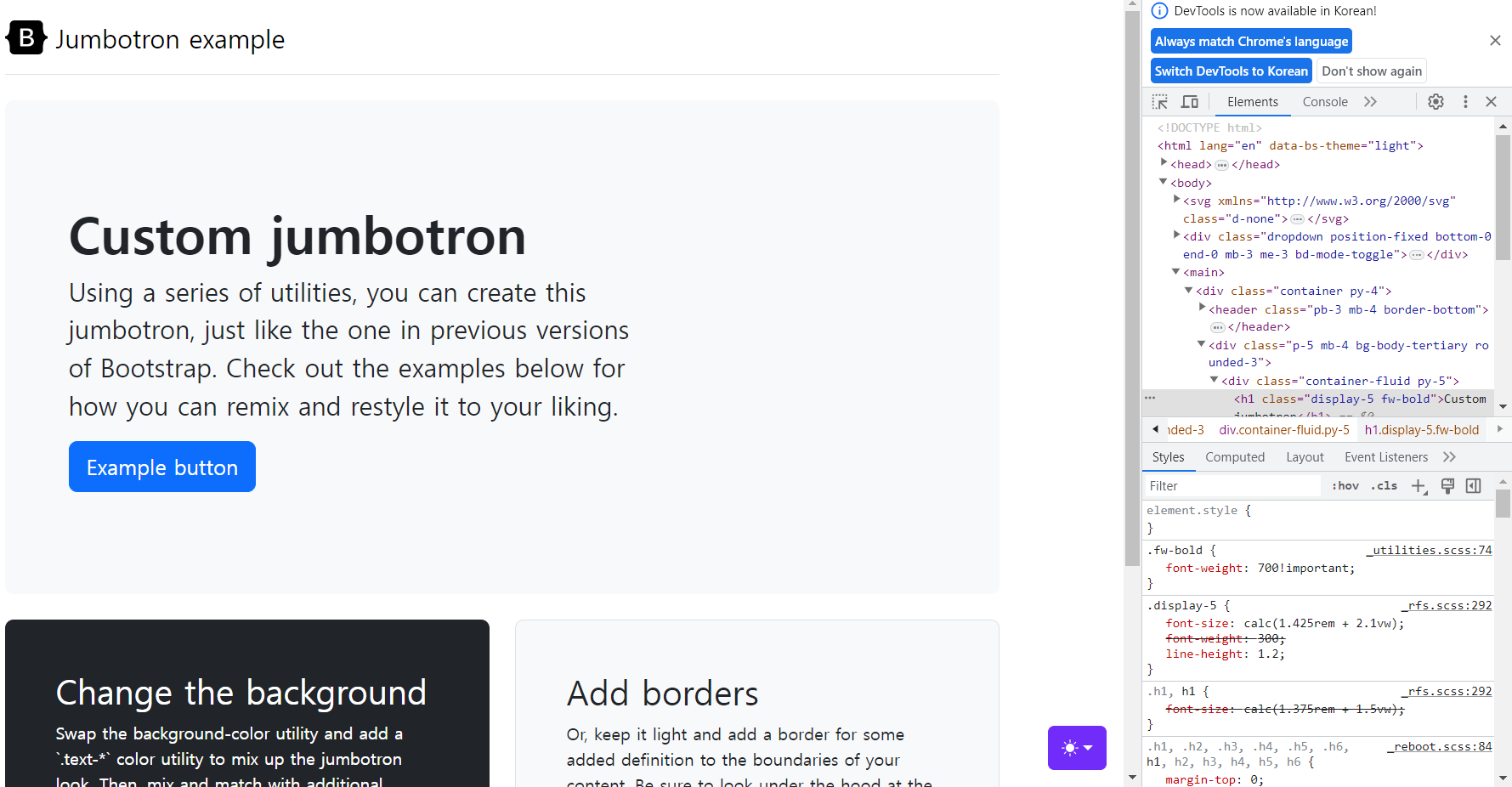Screen dimensions: 1512x787
Task: Activate the inspect element picker tool
Action: pyautogui.click(x=1160, y=102)
